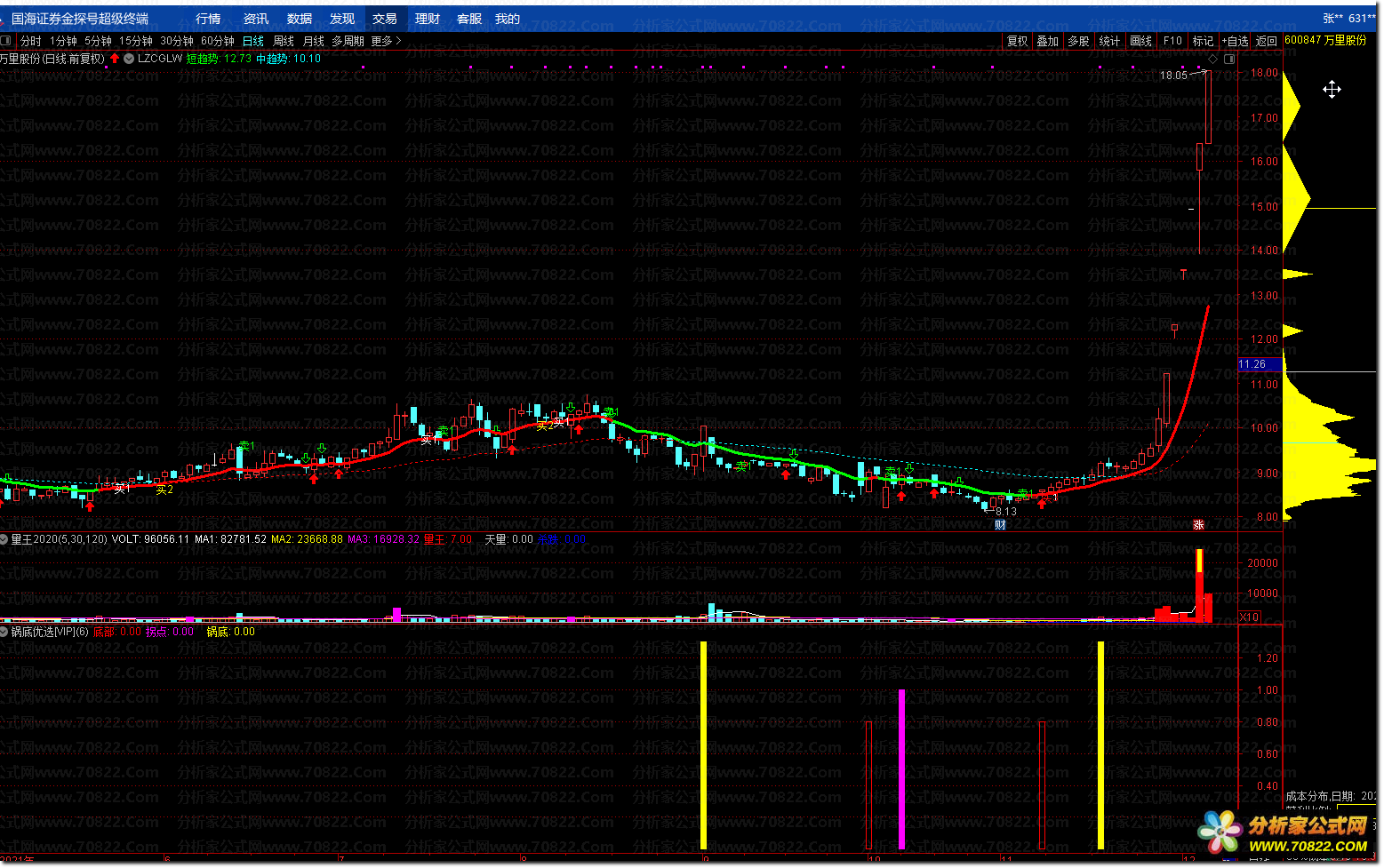Viewport: 1384px width, 868px height.
Task: Click the 复权 button
Action: coord(1017,41)
